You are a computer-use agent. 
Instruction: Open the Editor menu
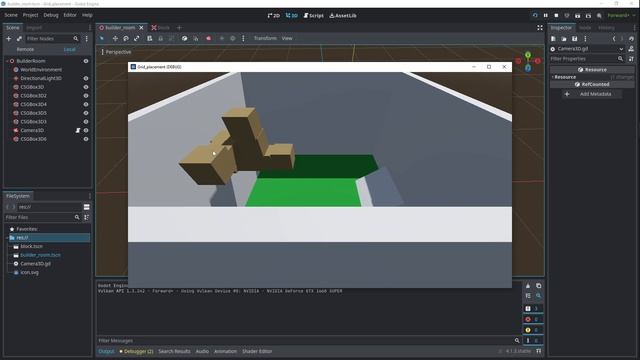point(70,15)
